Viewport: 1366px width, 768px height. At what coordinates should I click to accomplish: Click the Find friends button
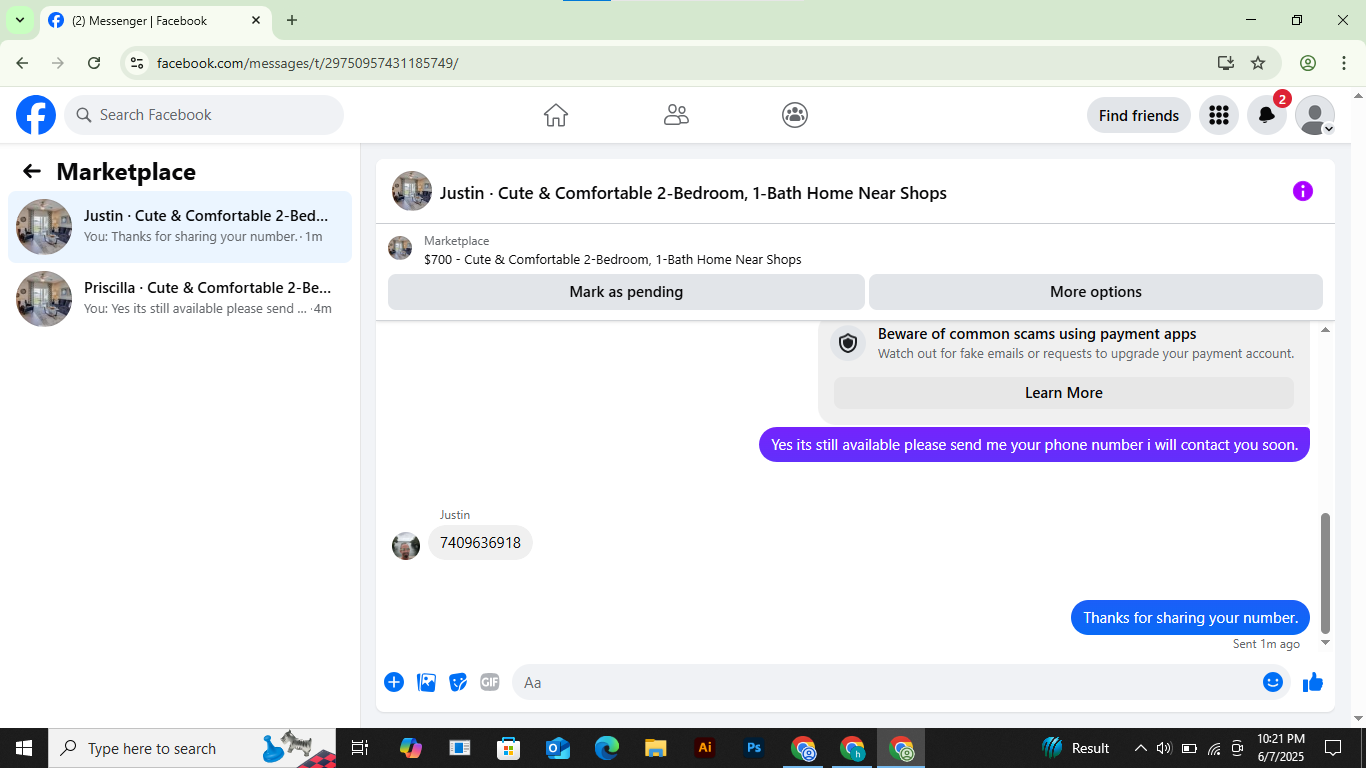pyautogui.click(x=1139, y=115)
